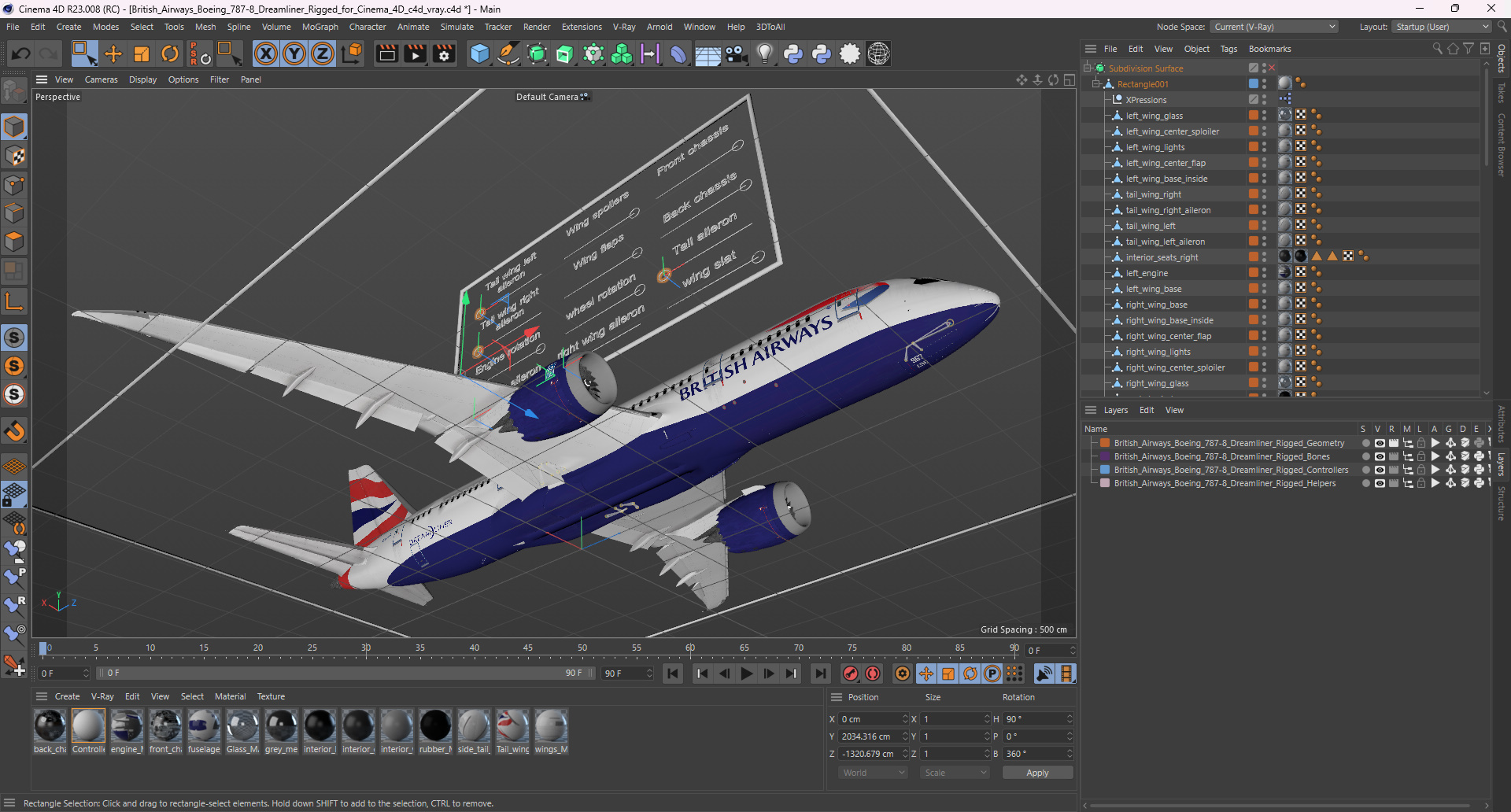Viewport: 1511px width, 812px height.
Task: Click the Floor grid object icon
Action: (x=707, y=54)
